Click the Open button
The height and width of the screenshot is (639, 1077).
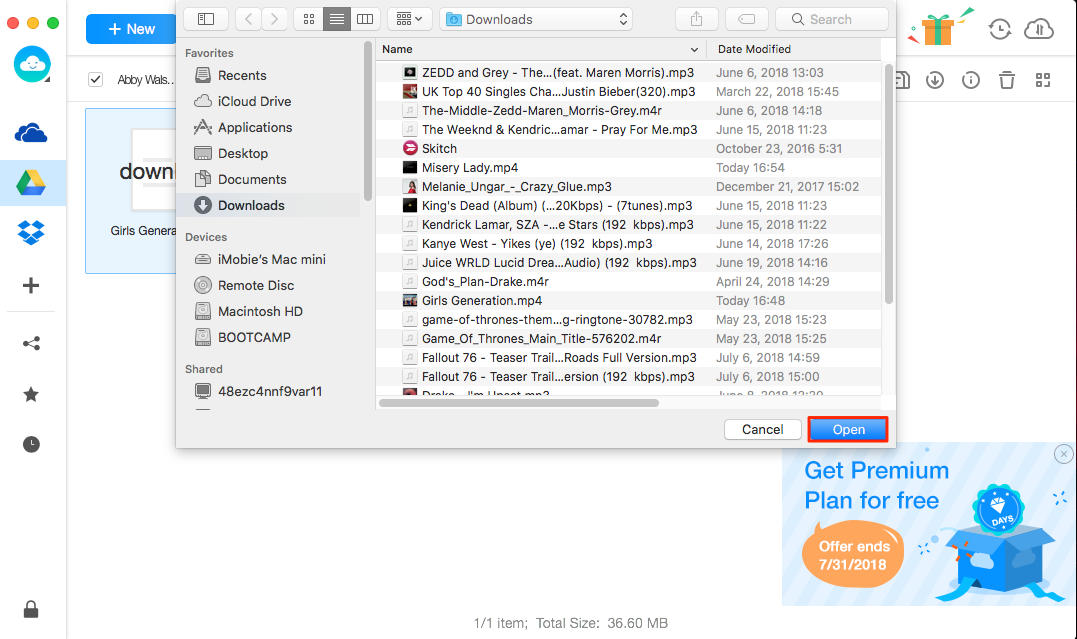[848, 429]
